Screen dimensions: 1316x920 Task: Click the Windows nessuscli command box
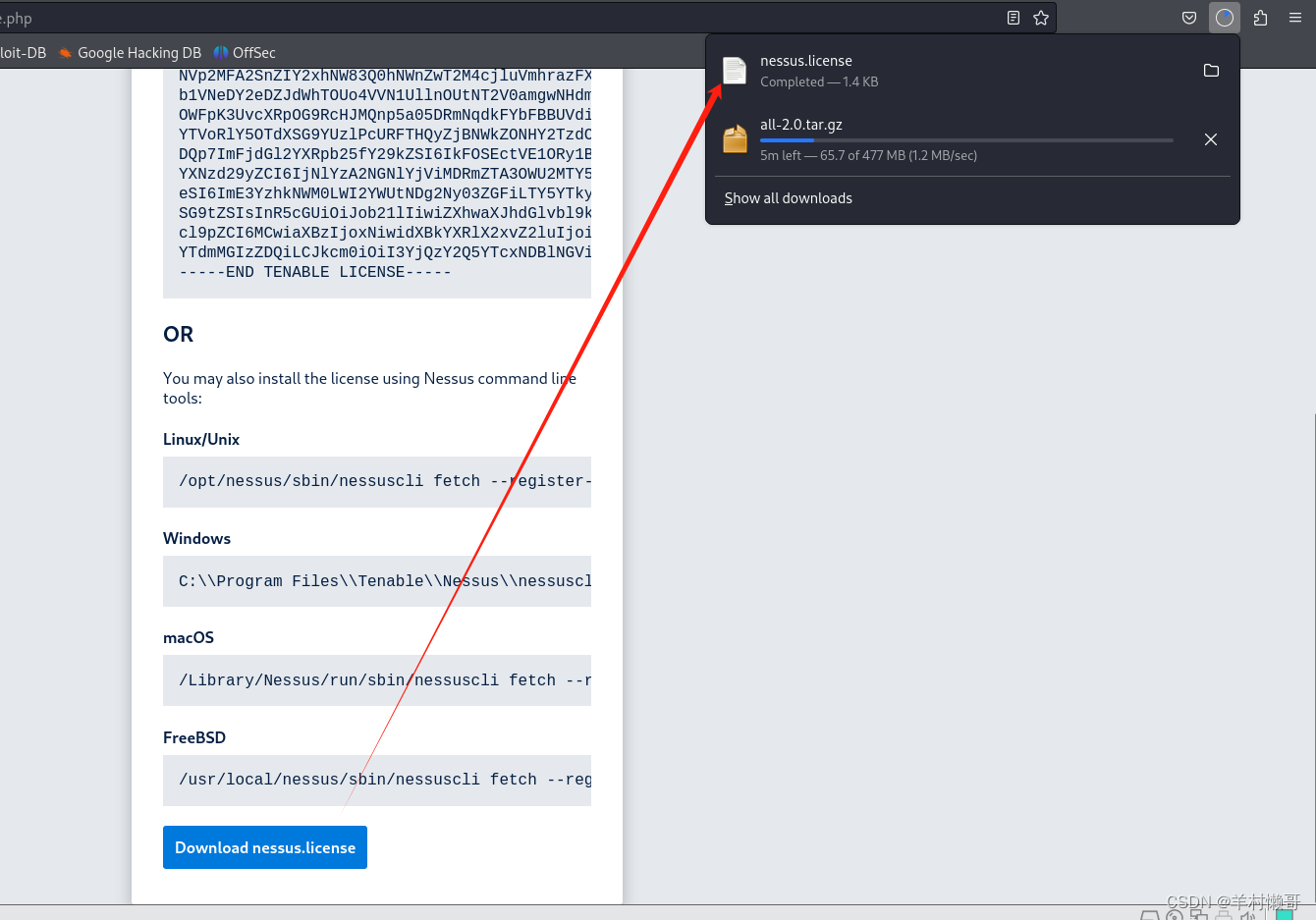377,581
